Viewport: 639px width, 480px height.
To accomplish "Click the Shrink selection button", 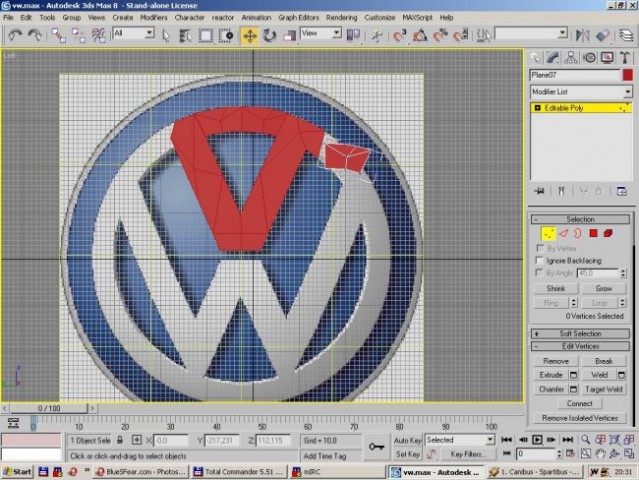I will click(556, 288).
